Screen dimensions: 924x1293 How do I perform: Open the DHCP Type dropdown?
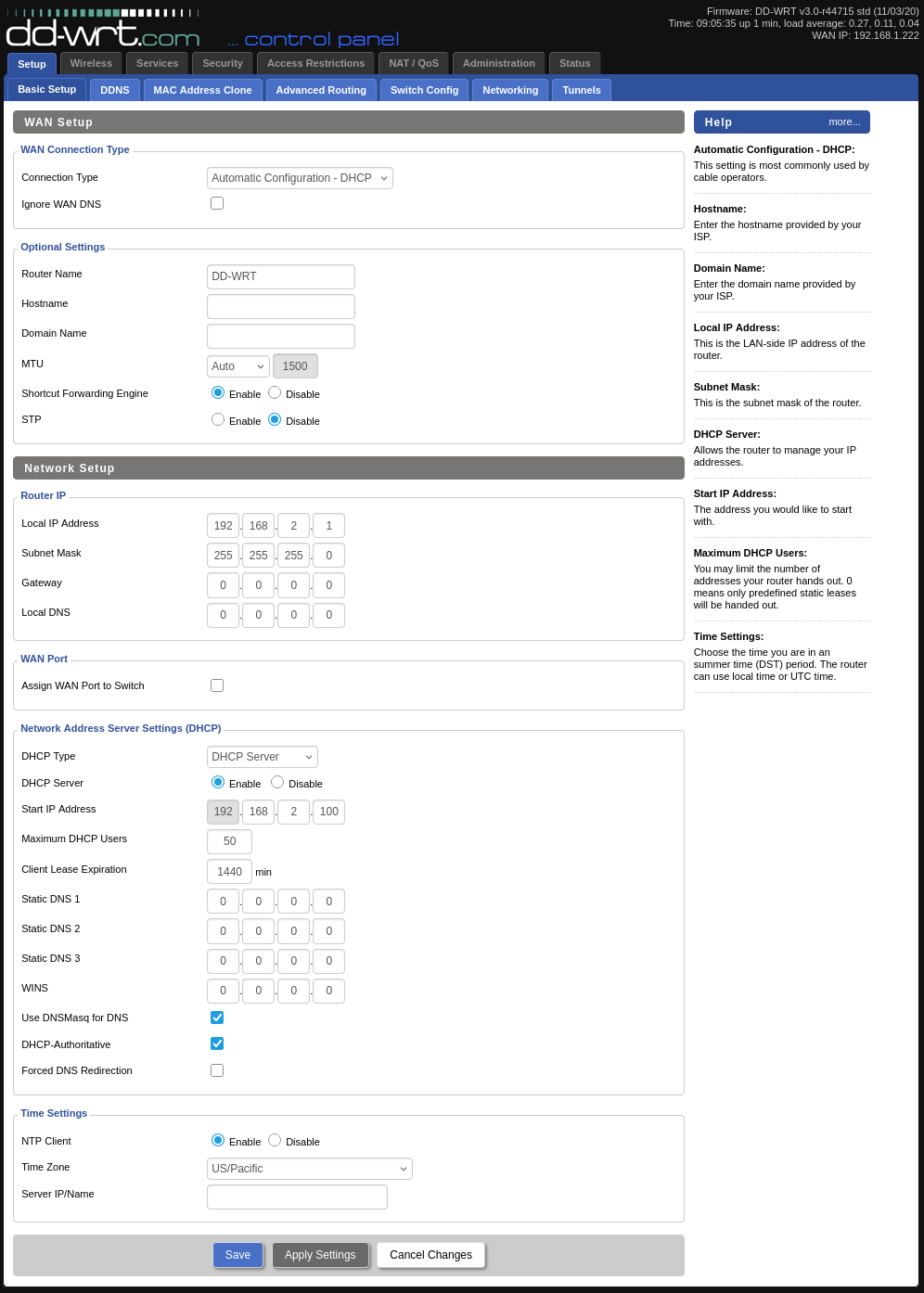(x=262, y=757)
